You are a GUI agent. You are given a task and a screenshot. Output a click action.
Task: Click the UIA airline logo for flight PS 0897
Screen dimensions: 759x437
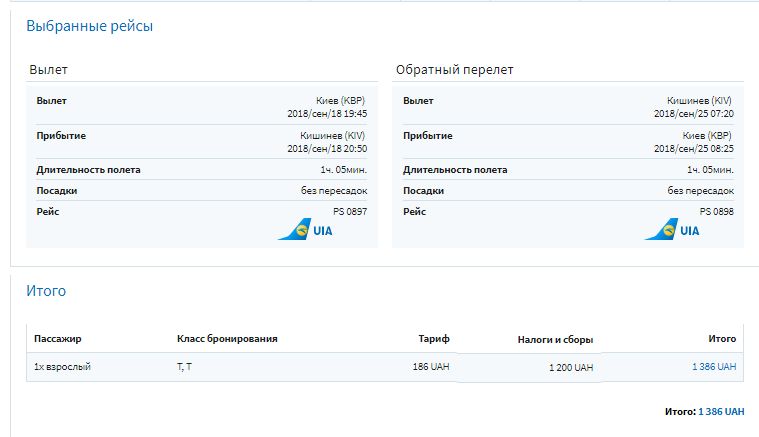[x=305, y=230]
